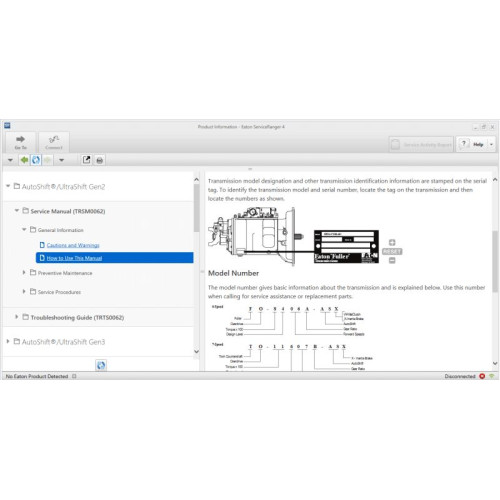500x500 pixels.
Task: Expand Preventive Maintenance folder
Action: point(24,272)
